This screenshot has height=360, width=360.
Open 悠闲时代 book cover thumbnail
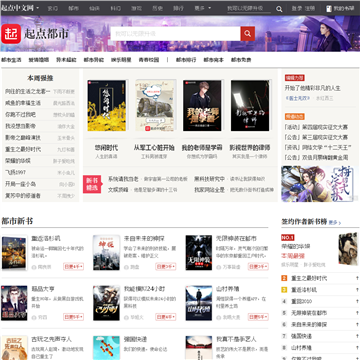coord(107,105)
